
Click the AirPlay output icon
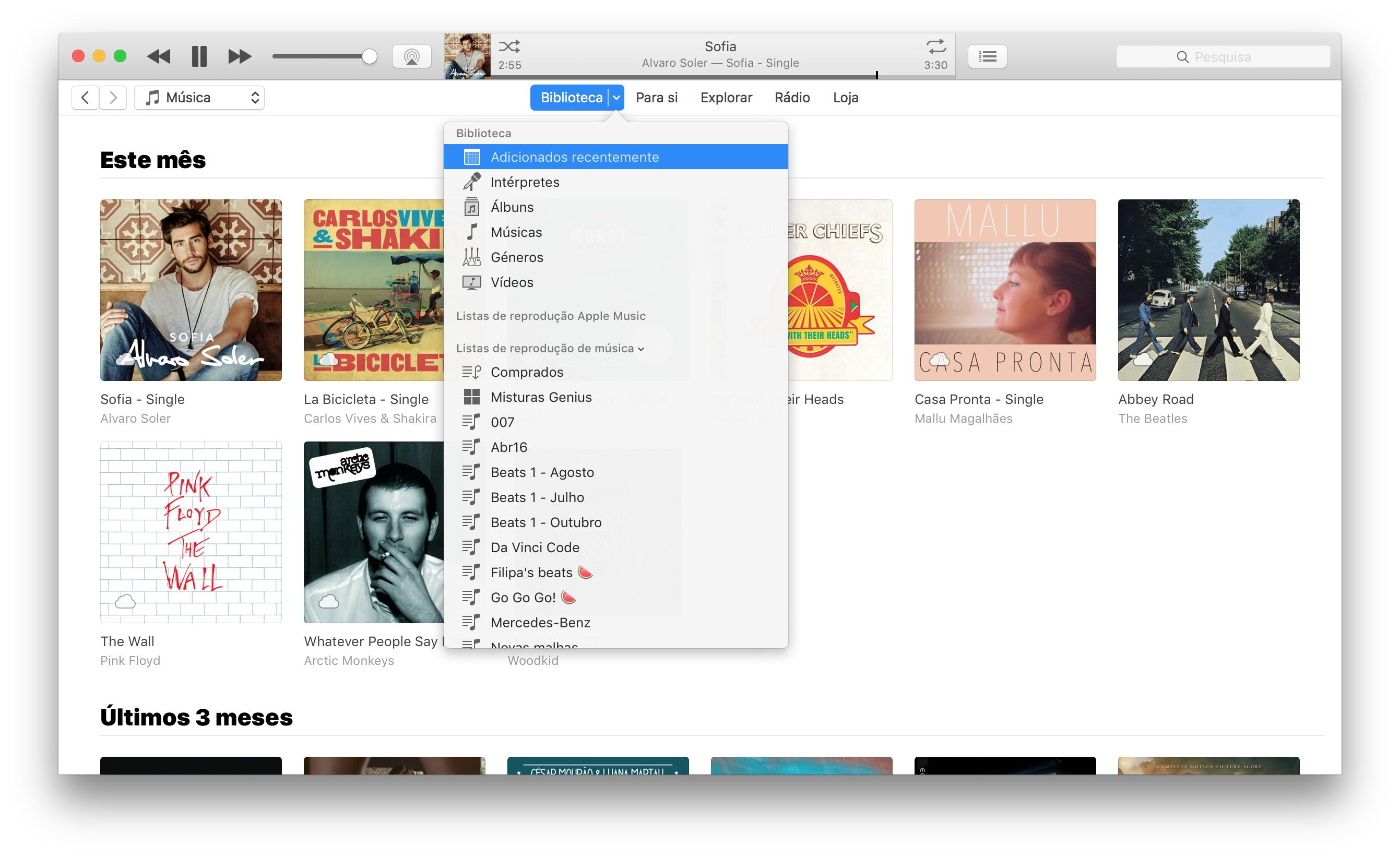(411, 56)
